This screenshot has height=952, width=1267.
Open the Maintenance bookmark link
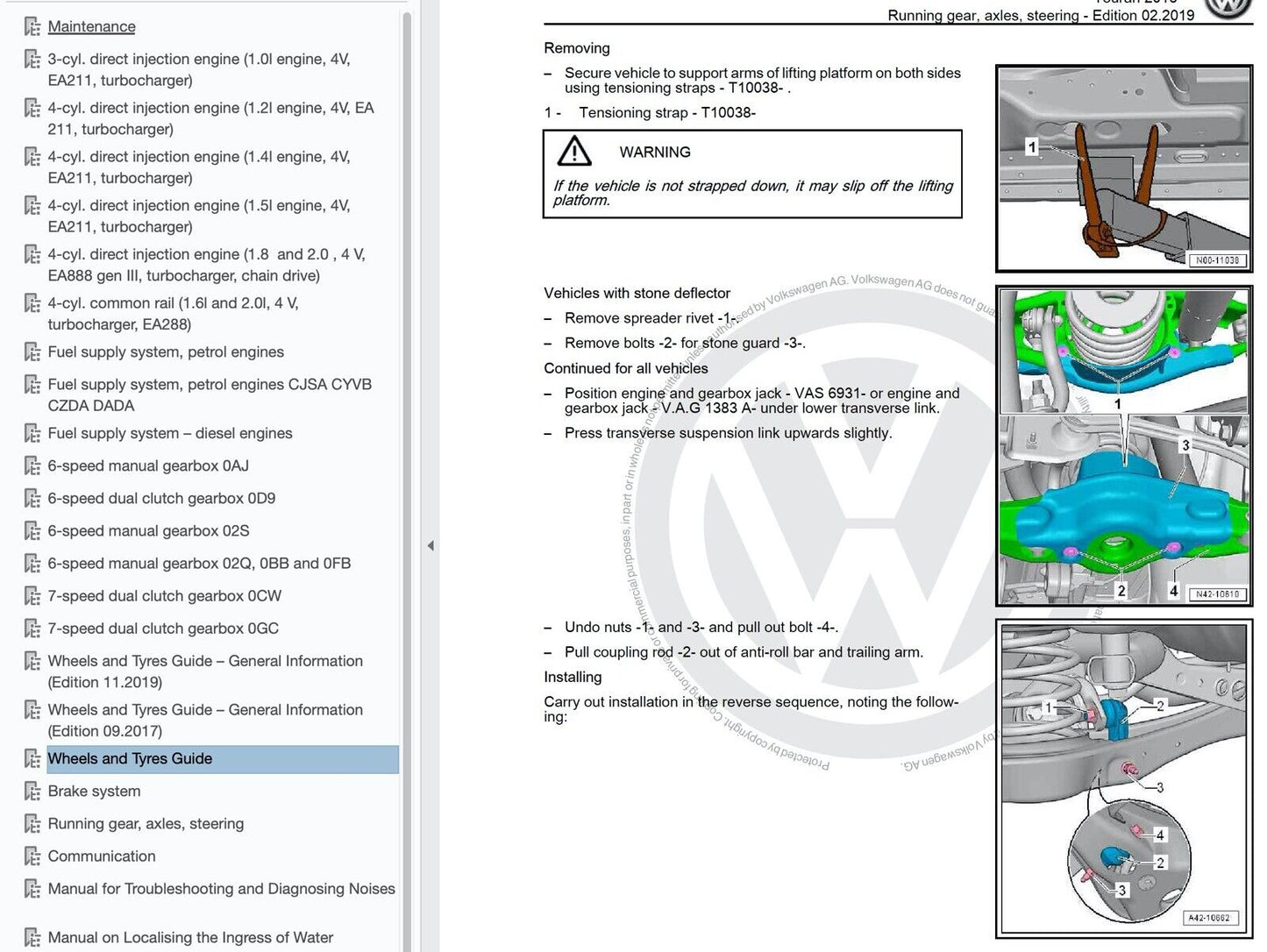pyautogui.click(x=91, y=26)
